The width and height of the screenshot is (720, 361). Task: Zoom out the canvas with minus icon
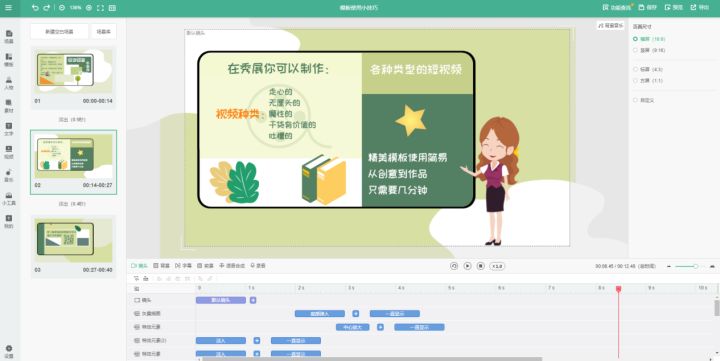click(62, 8)
